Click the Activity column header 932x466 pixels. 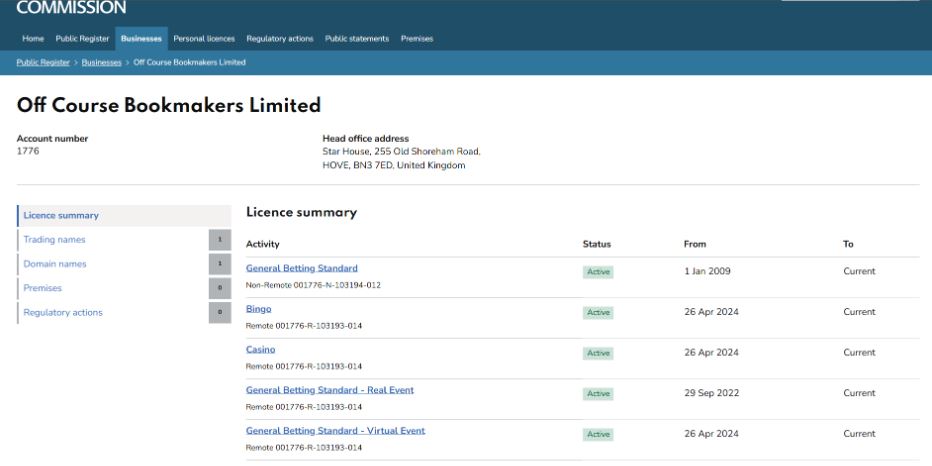click(x=263, y=244)
